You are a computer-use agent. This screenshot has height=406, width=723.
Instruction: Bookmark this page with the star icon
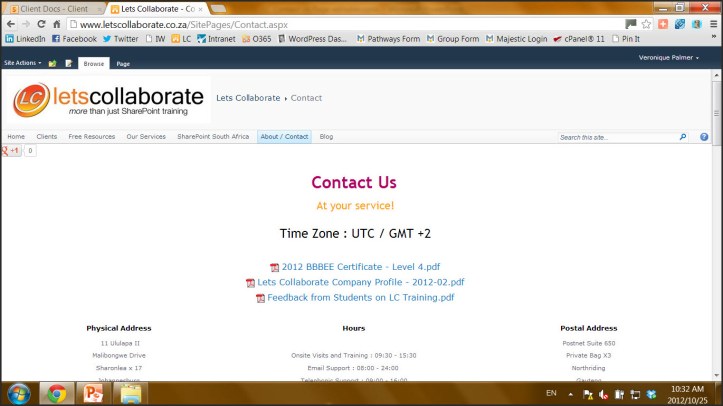point(647,24)
